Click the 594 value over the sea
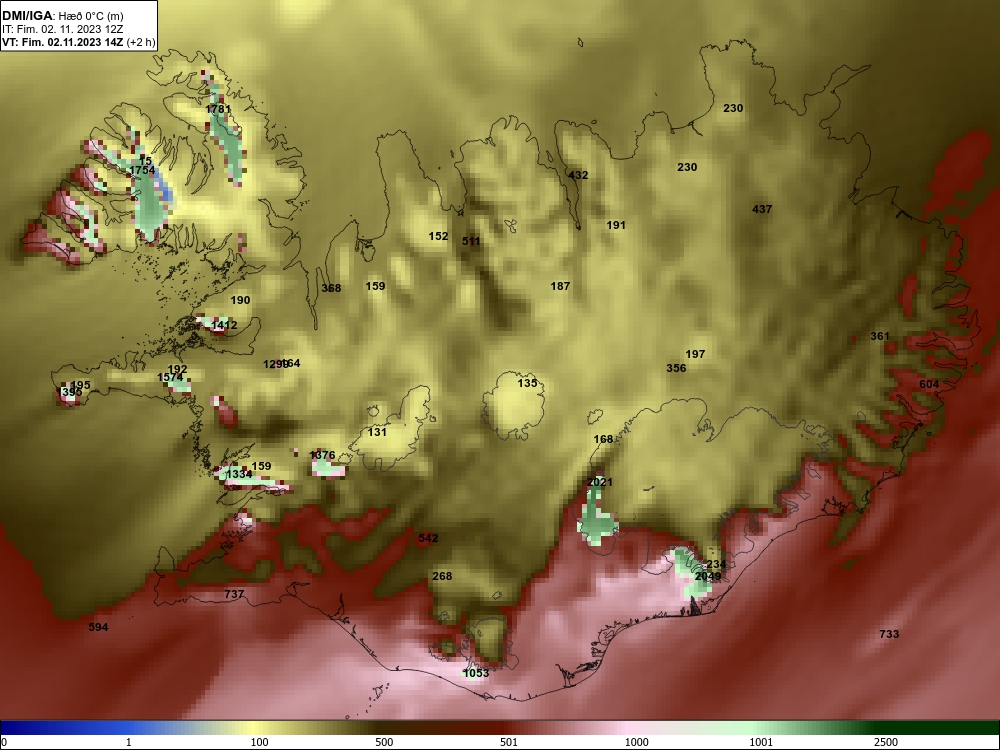The width and height of the screenshot is (1000, 750). [x=98, y=628]
